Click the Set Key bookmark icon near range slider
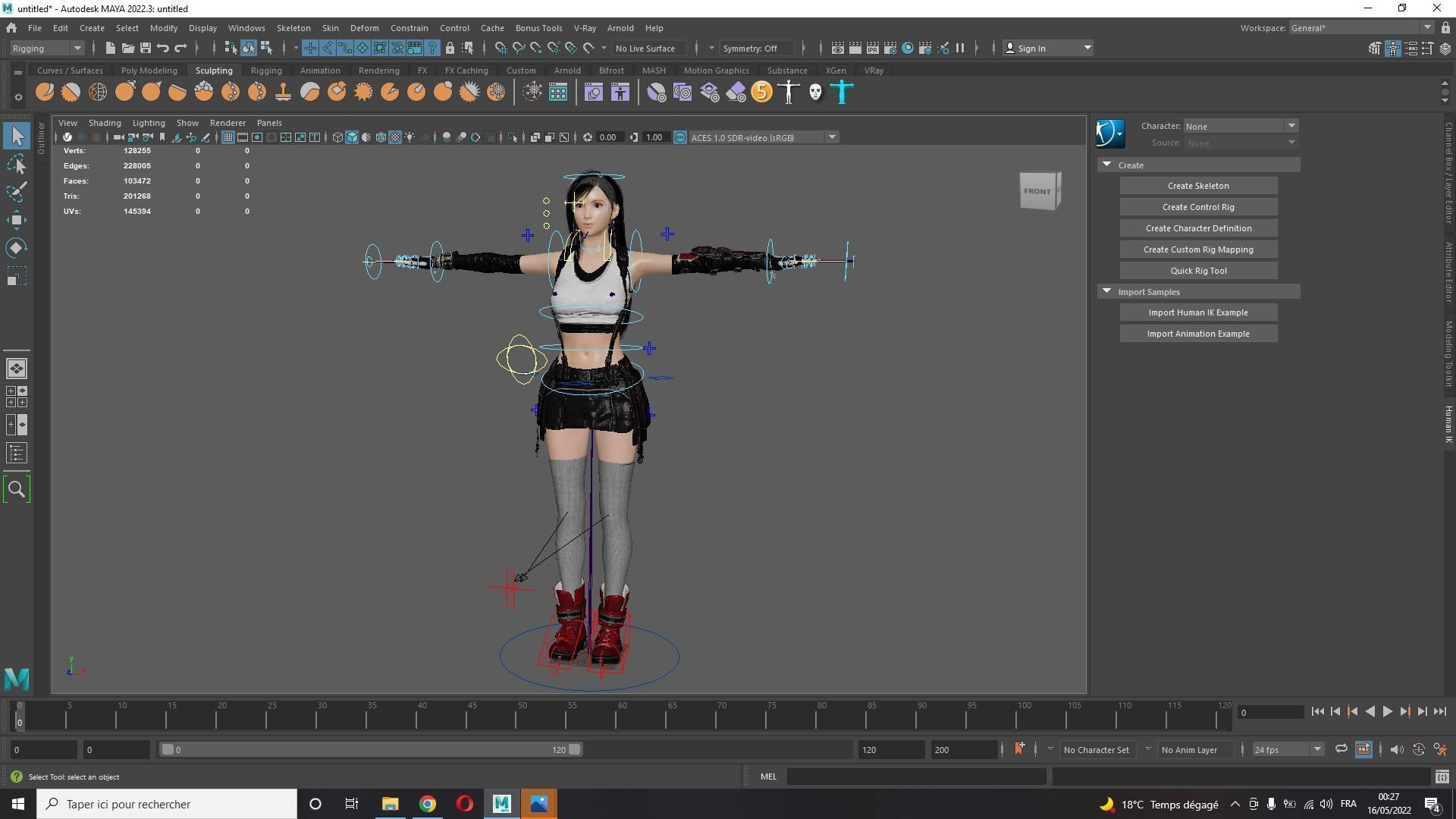This screenshot has width=1456, height=819. coord(1019,749)
